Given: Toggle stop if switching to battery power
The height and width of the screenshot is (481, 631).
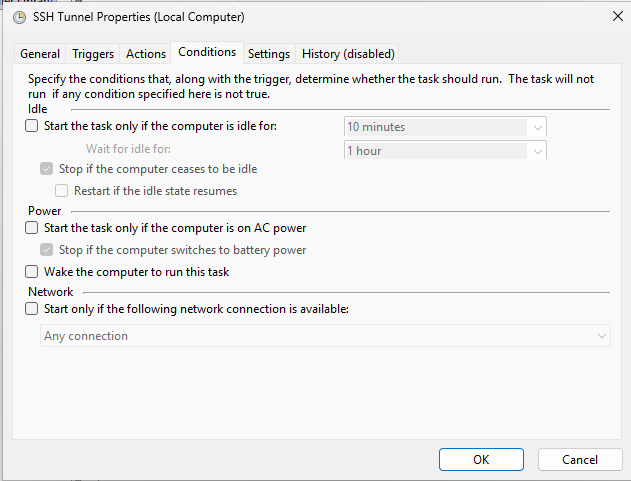Looking at the screenshot, I should pyautogui.click(x=47, y=250).
